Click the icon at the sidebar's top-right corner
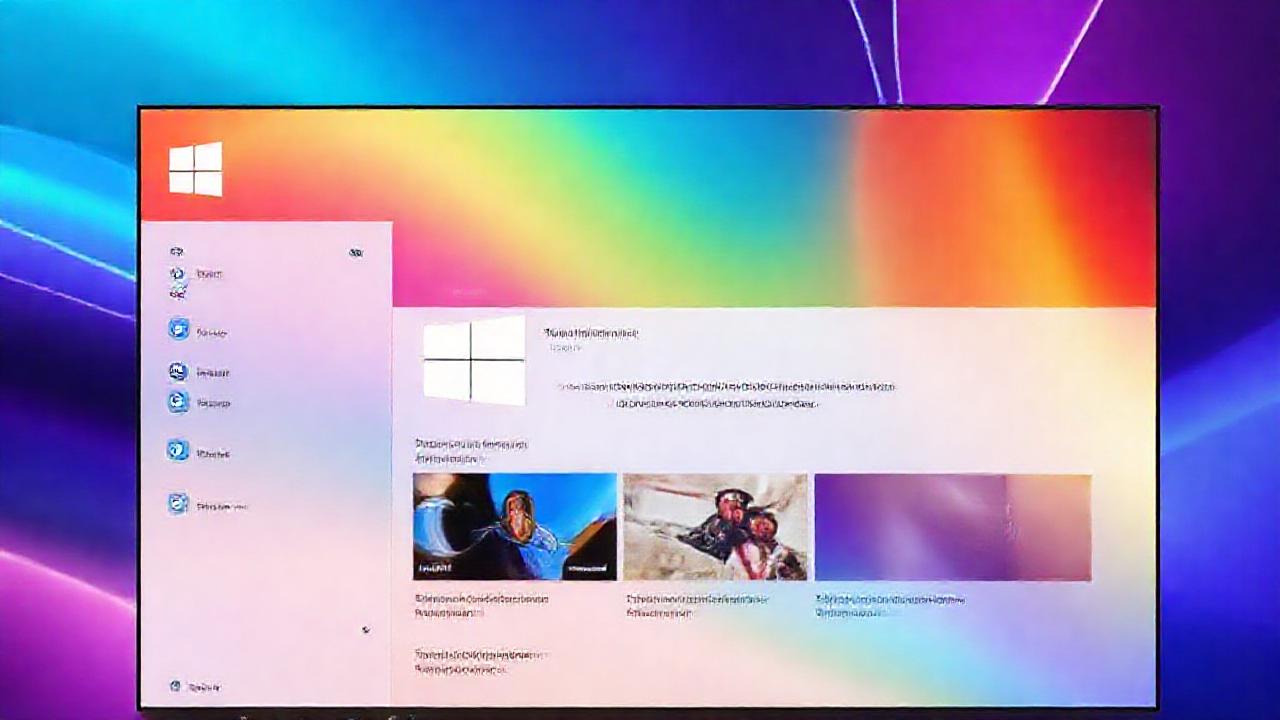The height and width of the screenshot is (720, 1280). [357, 252]
